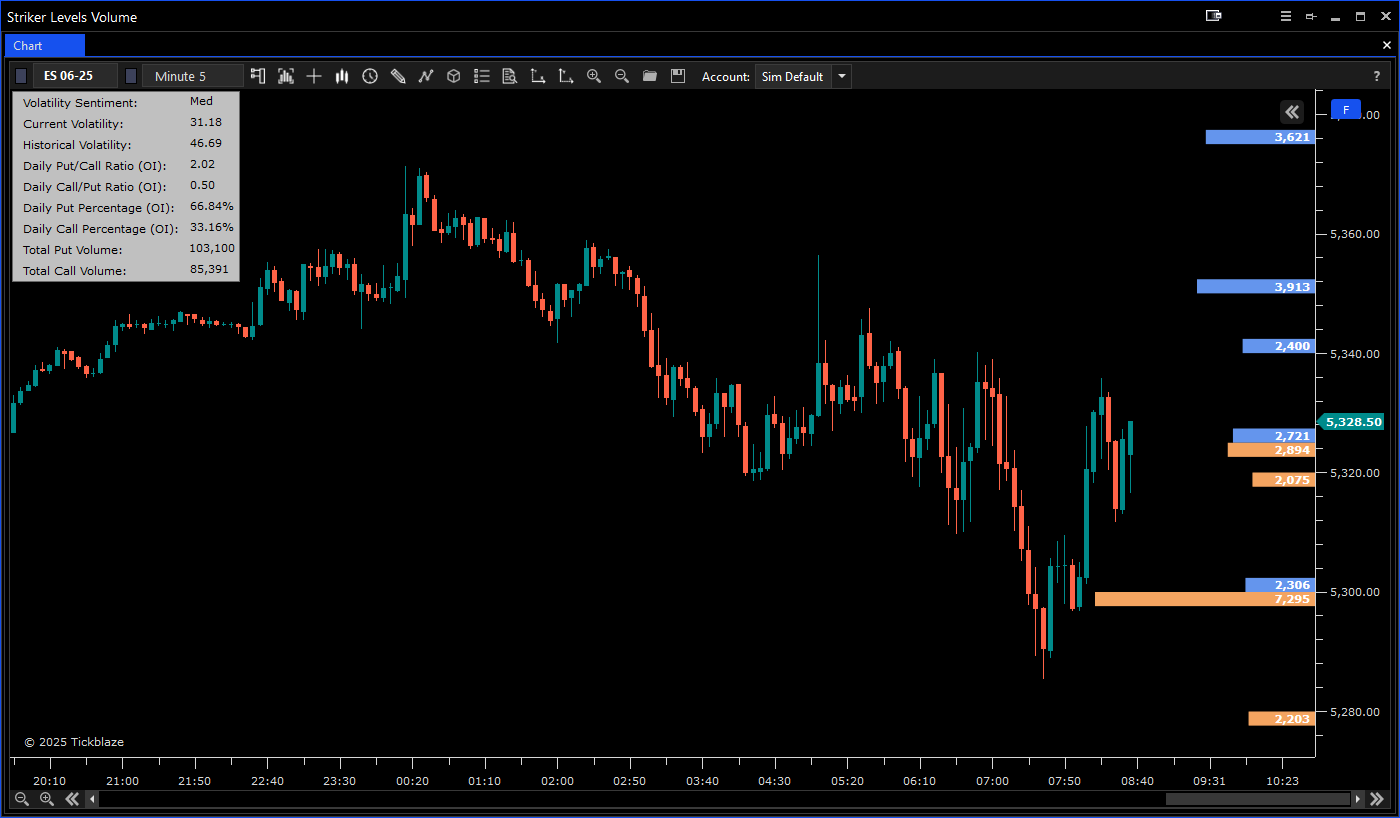This screenshot has width=1400, height=818.
Task: Click the first axis scaling icon
Action: (x=538, y=76)
